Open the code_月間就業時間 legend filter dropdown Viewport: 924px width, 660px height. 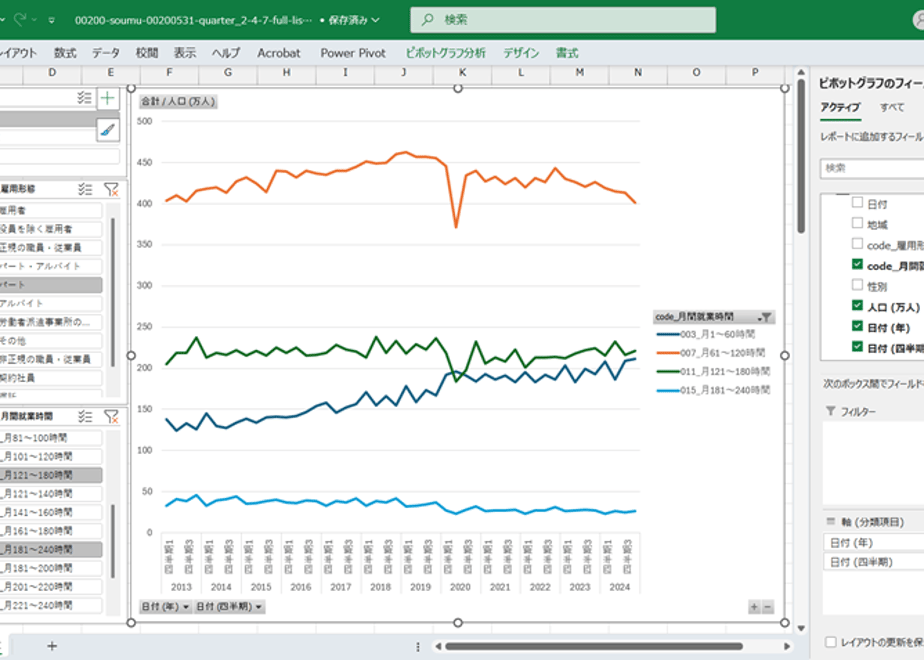tap(765, 317)
